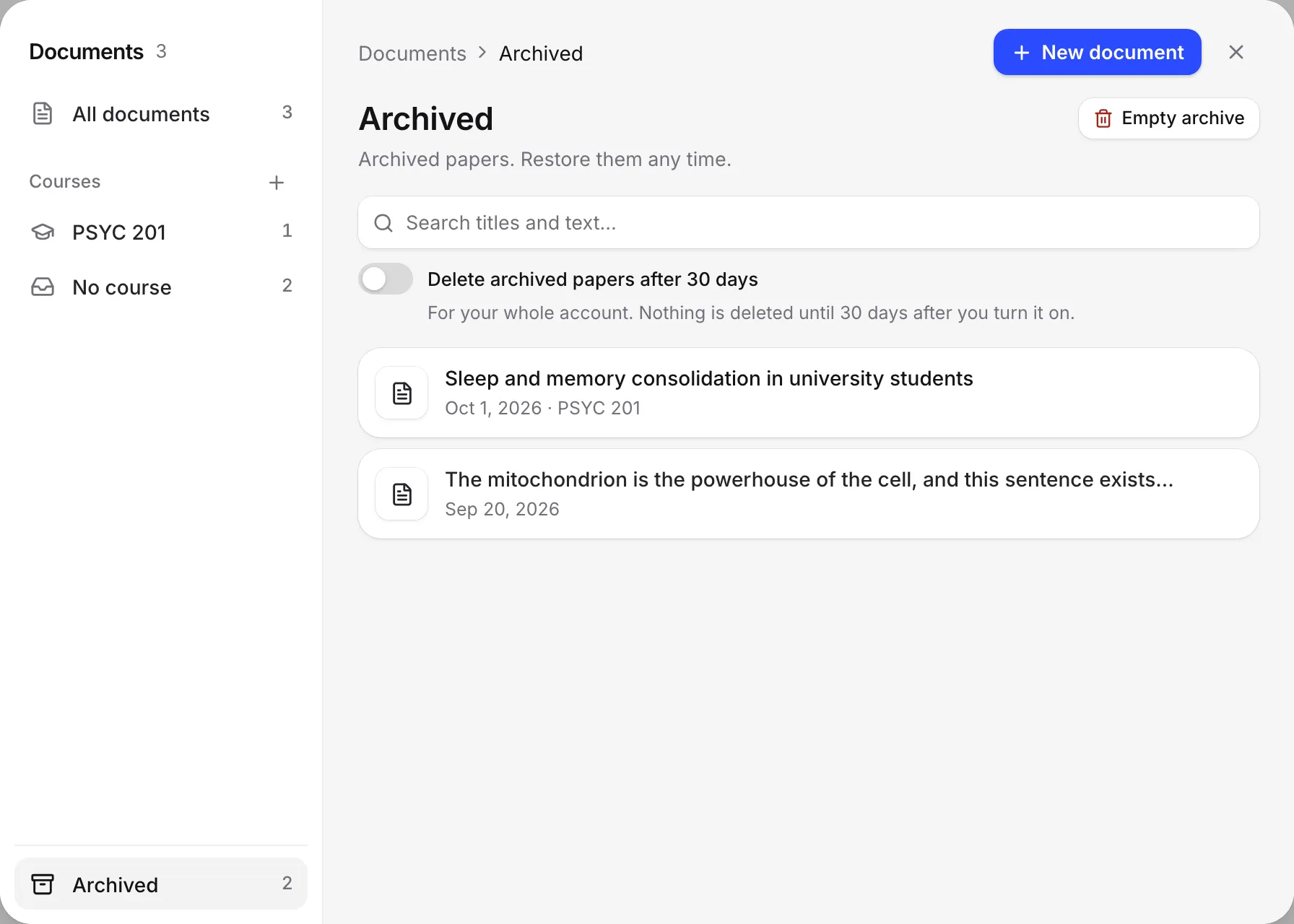Click the "Sep 20, 2026" date text

pyautogui.click(x=503, y=509)
